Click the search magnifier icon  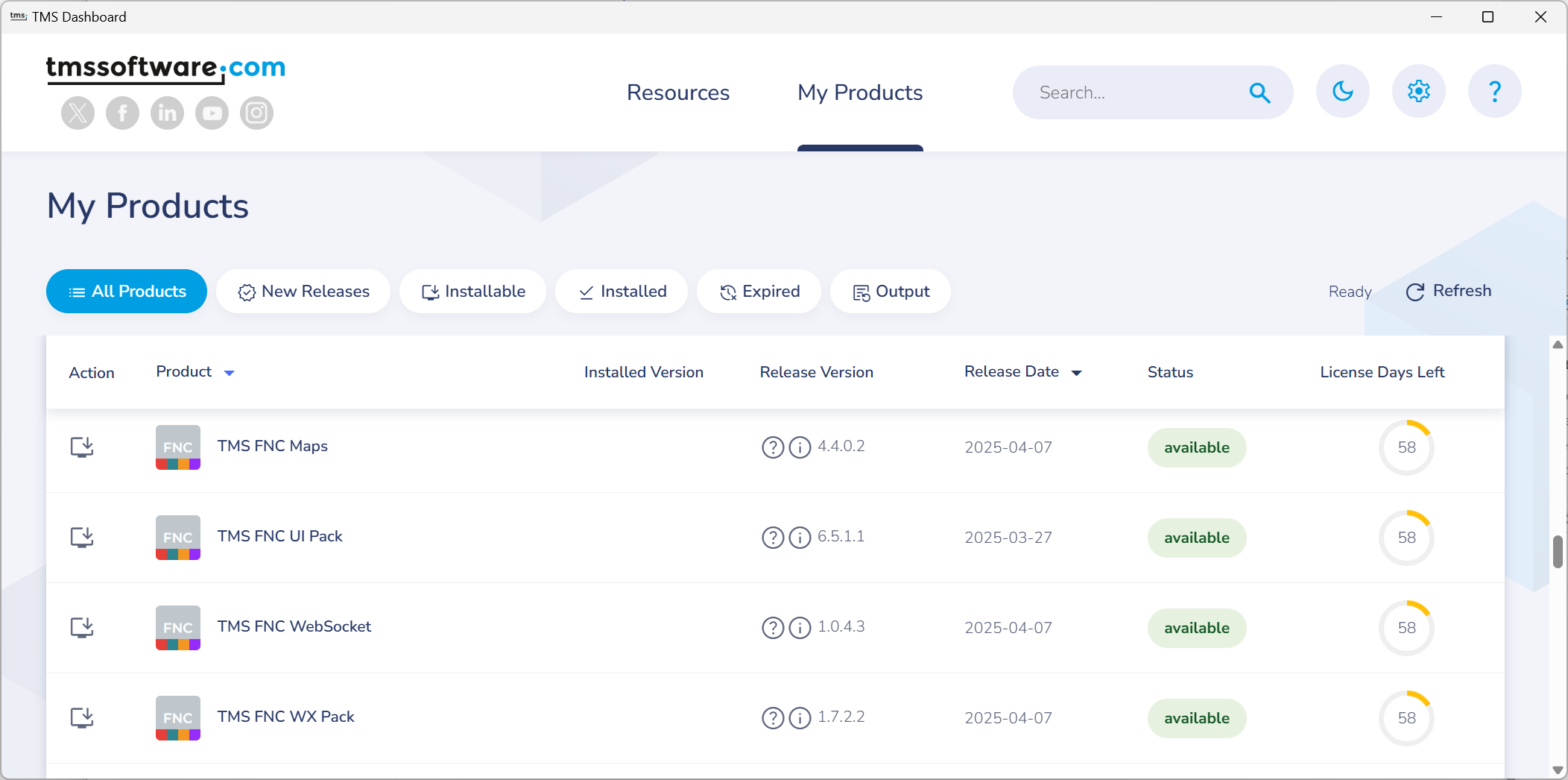tap(1259, 92)
